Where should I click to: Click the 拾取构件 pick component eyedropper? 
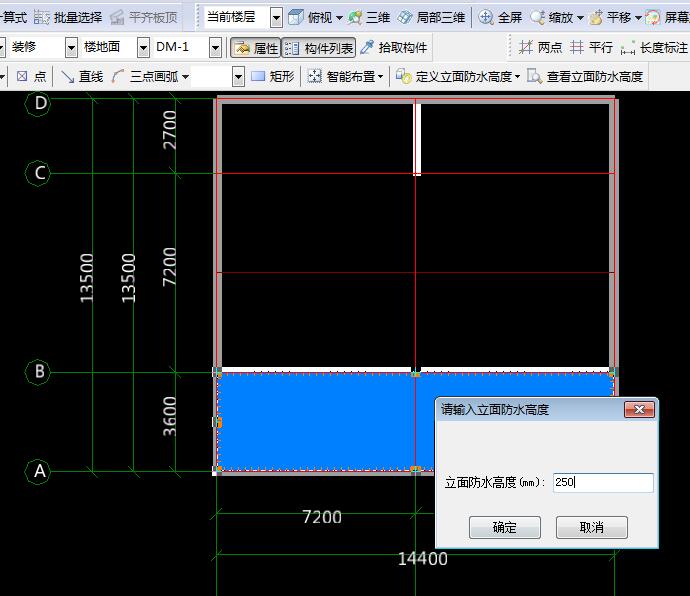(394, 48)
